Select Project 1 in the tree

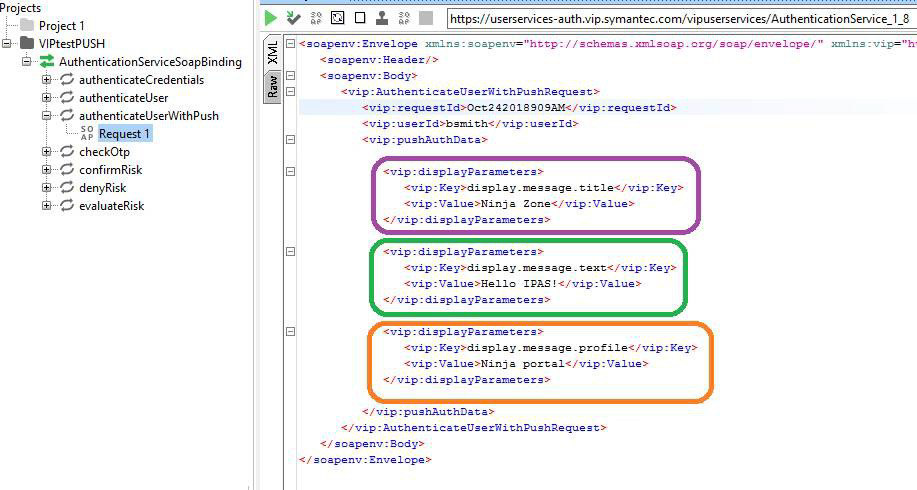click(61, 26)
